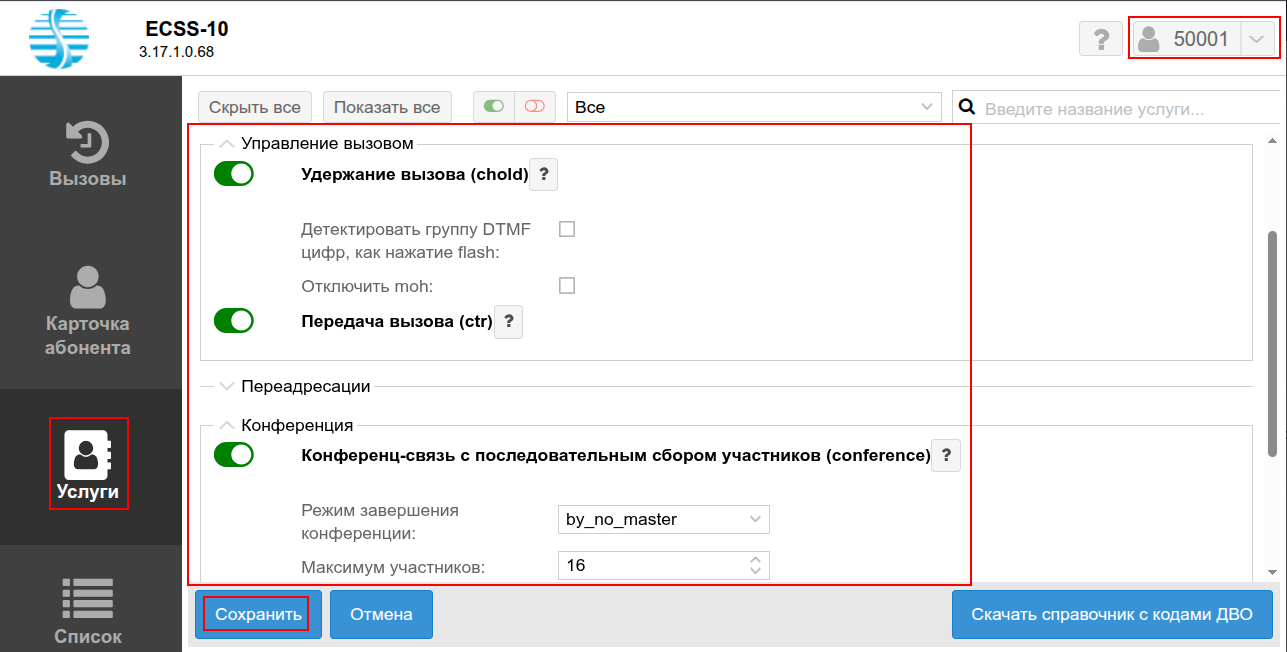Image resolution: width=1287 pixels, height=652 pixels.
Task: Open help for Передача вызова (ctr)
Action: (x=509, y=322)
